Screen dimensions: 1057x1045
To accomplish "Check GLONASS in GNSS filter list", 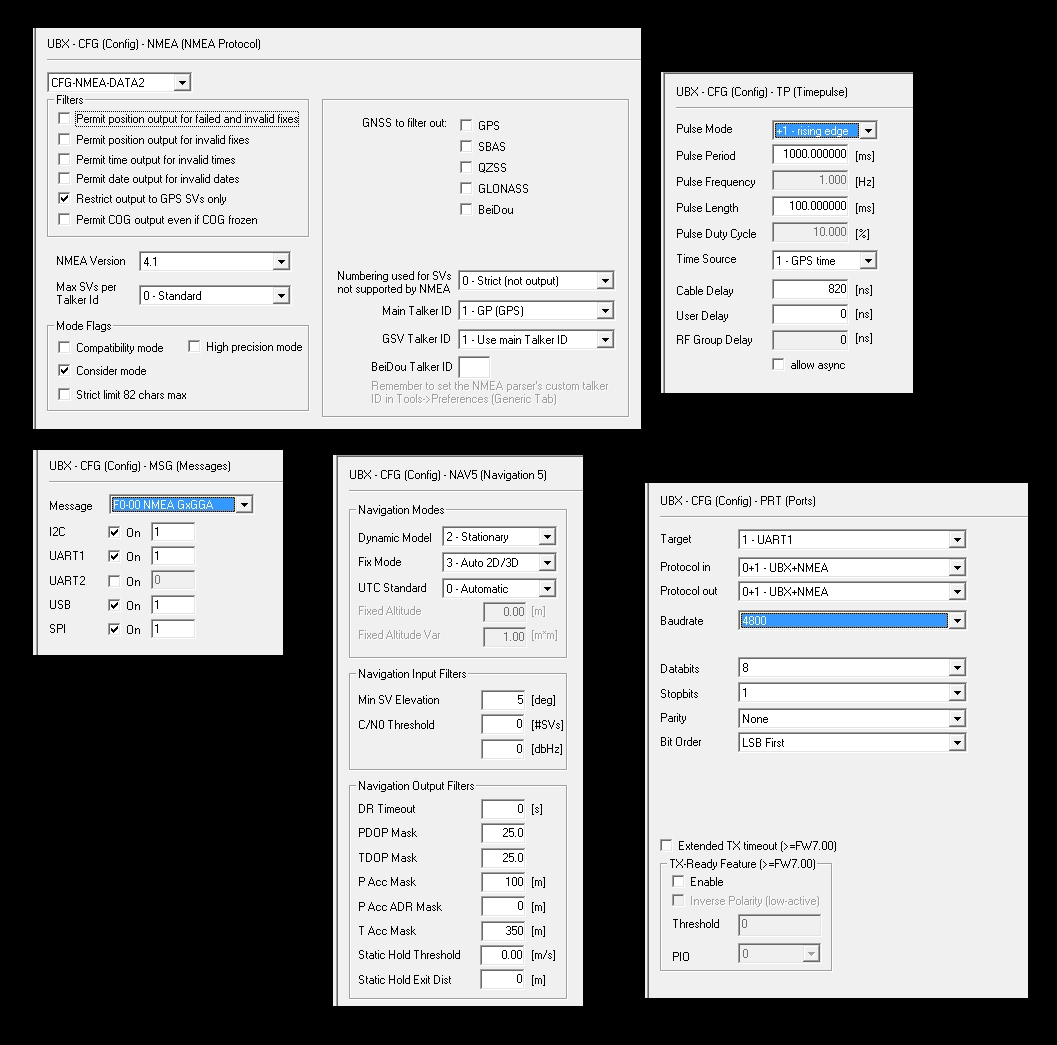I will click(466, 188).
